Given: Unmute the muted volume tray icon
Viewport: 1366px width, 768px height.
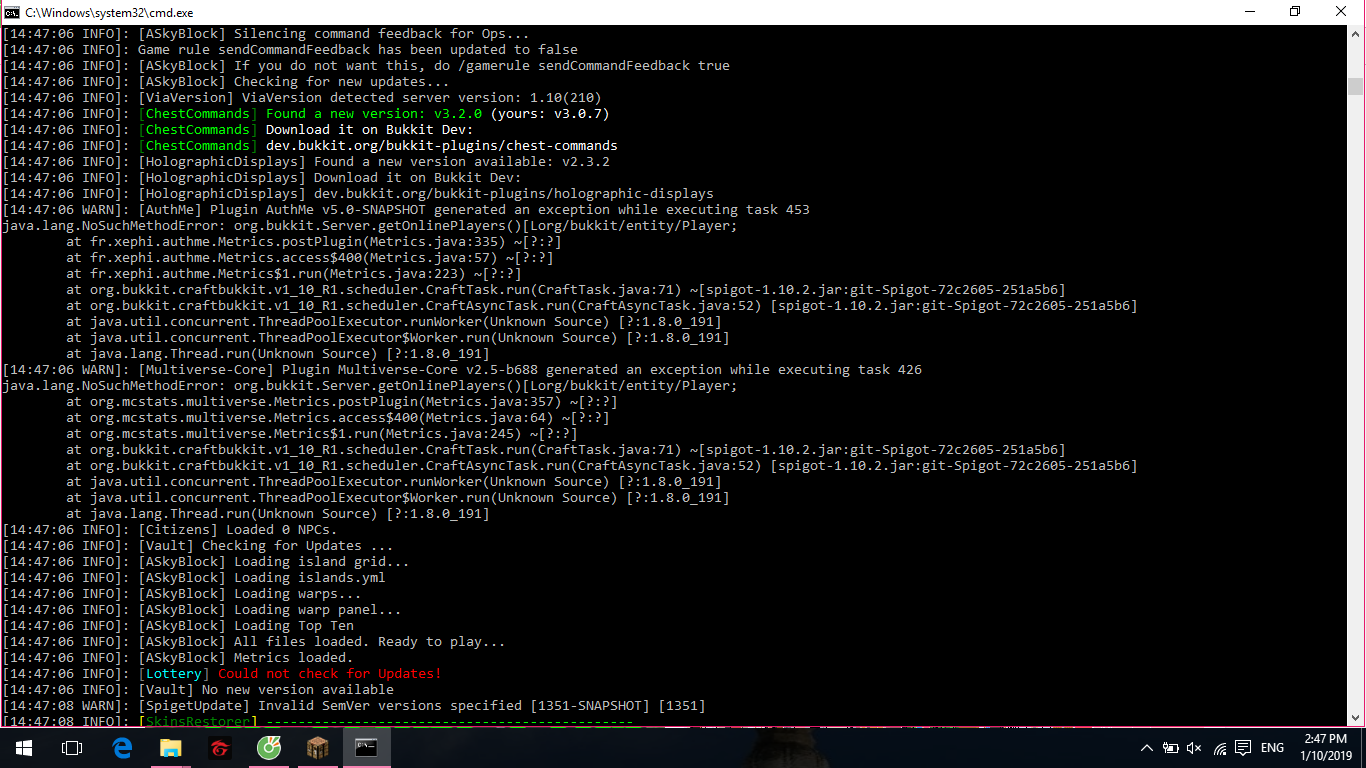Looking at the screenshot, I should (x=1194, y=748).
